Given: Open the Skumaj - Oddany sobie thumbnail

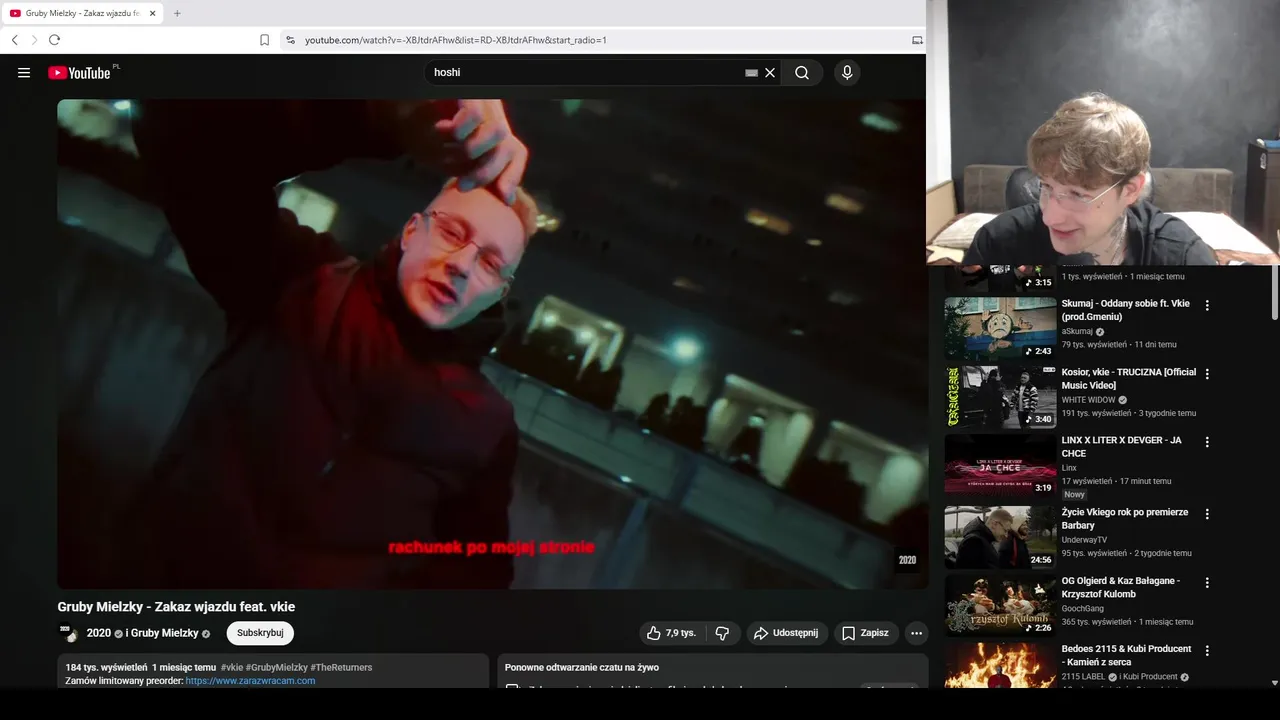Looking at the screenshot, I should [x=1000, y=328].
